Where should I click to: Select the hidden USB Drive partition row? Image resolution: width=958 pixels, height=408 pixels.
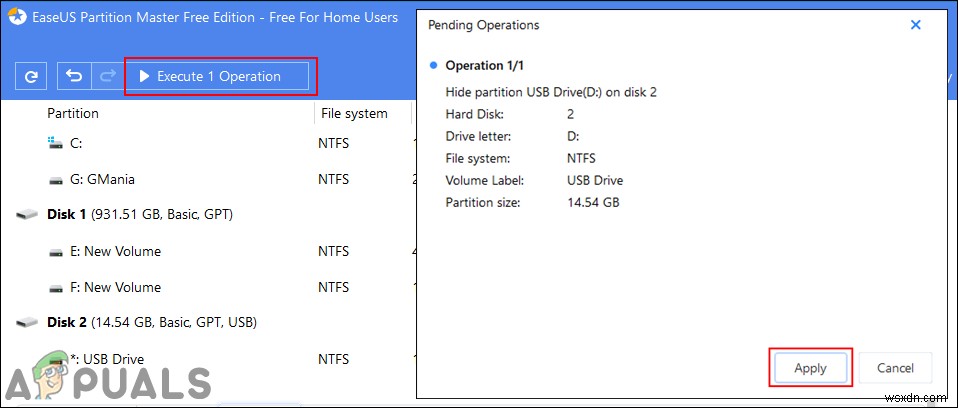point(109,359)
